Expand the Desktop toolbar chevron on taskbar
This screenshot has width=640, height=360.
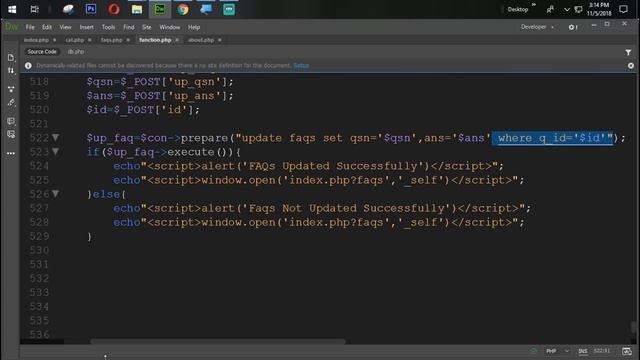pos(533,5)
